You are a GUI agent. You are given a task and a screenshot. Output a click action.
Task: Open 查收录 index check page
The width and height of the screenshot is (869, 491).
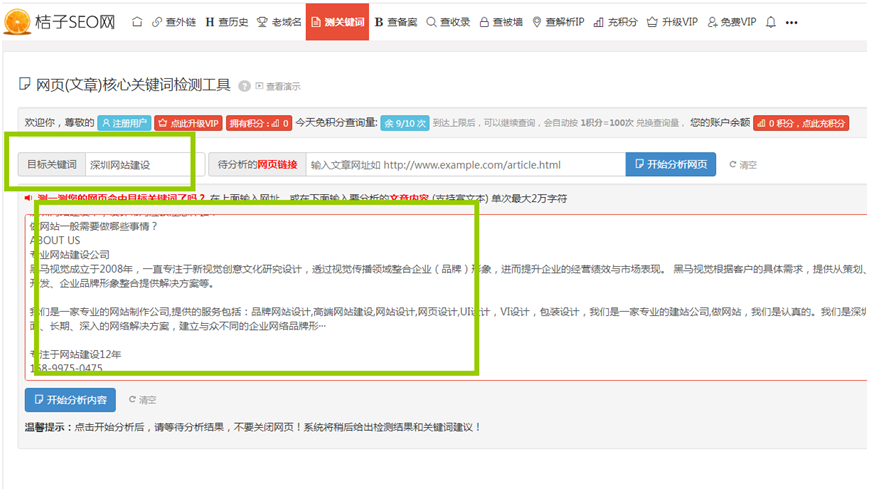(448, 22)
